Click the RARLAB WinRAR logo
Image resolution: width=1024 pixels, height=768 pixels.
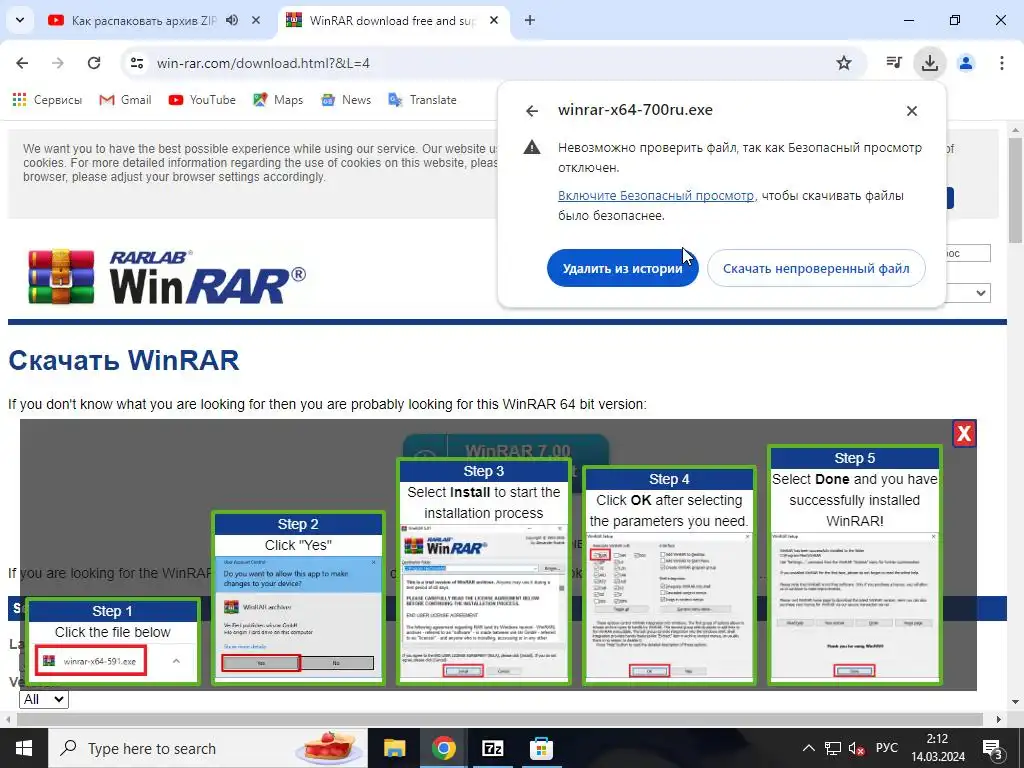coord(167,276)
